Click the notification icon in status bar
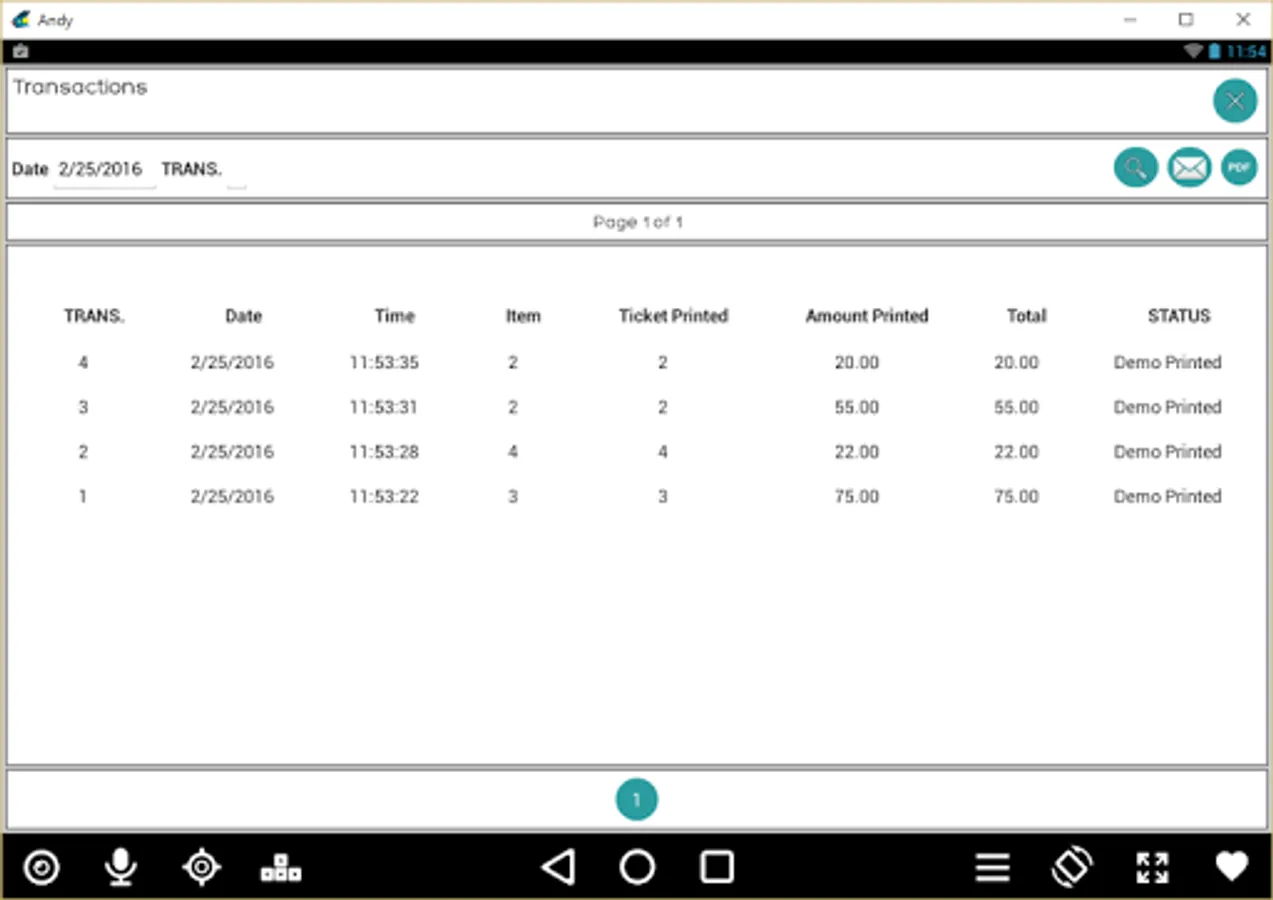 coord(21,51)
